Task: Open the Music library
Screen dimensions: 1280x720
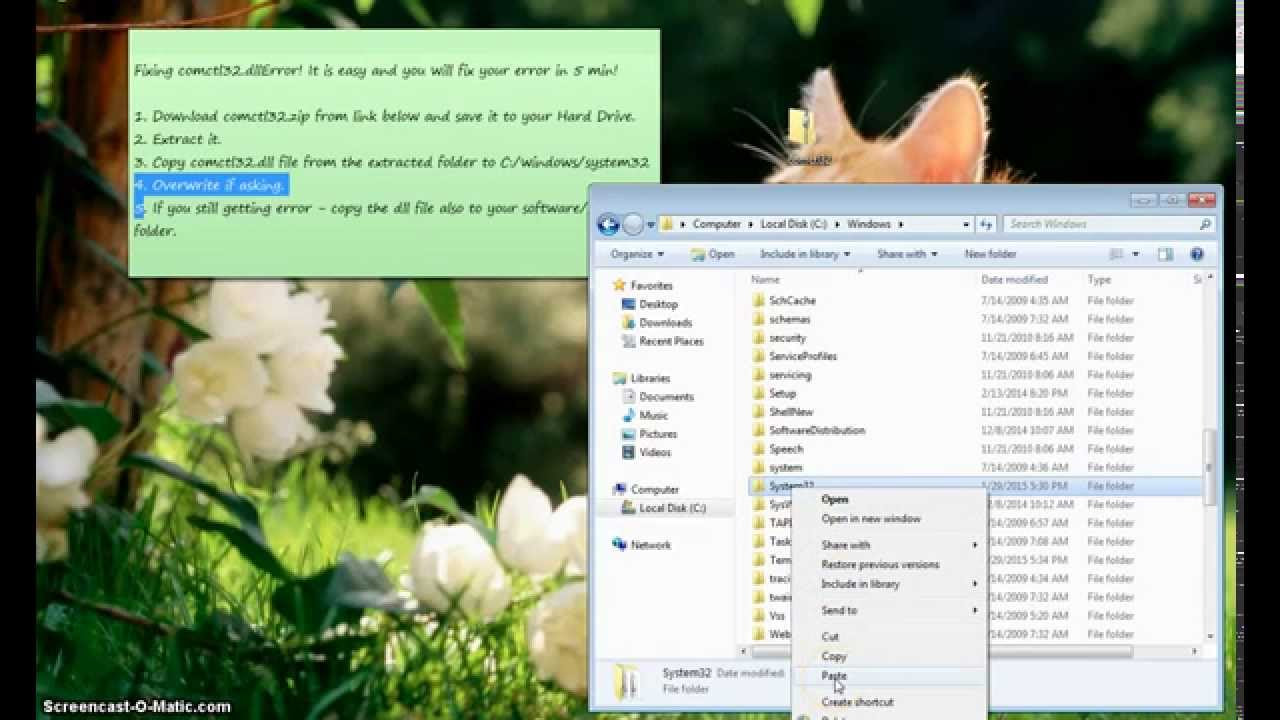Action: click(653, 415)
